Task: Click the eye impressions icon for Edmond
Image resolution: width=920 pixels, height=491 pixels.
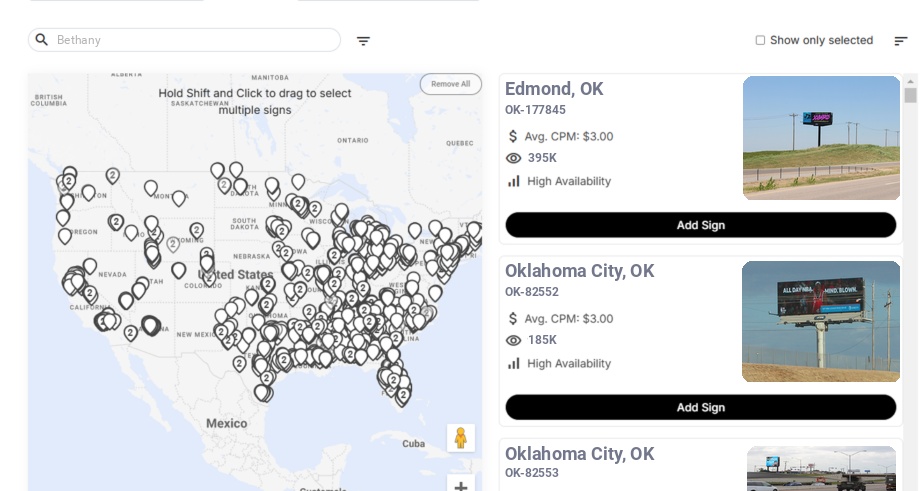Action: pos(514,158)
